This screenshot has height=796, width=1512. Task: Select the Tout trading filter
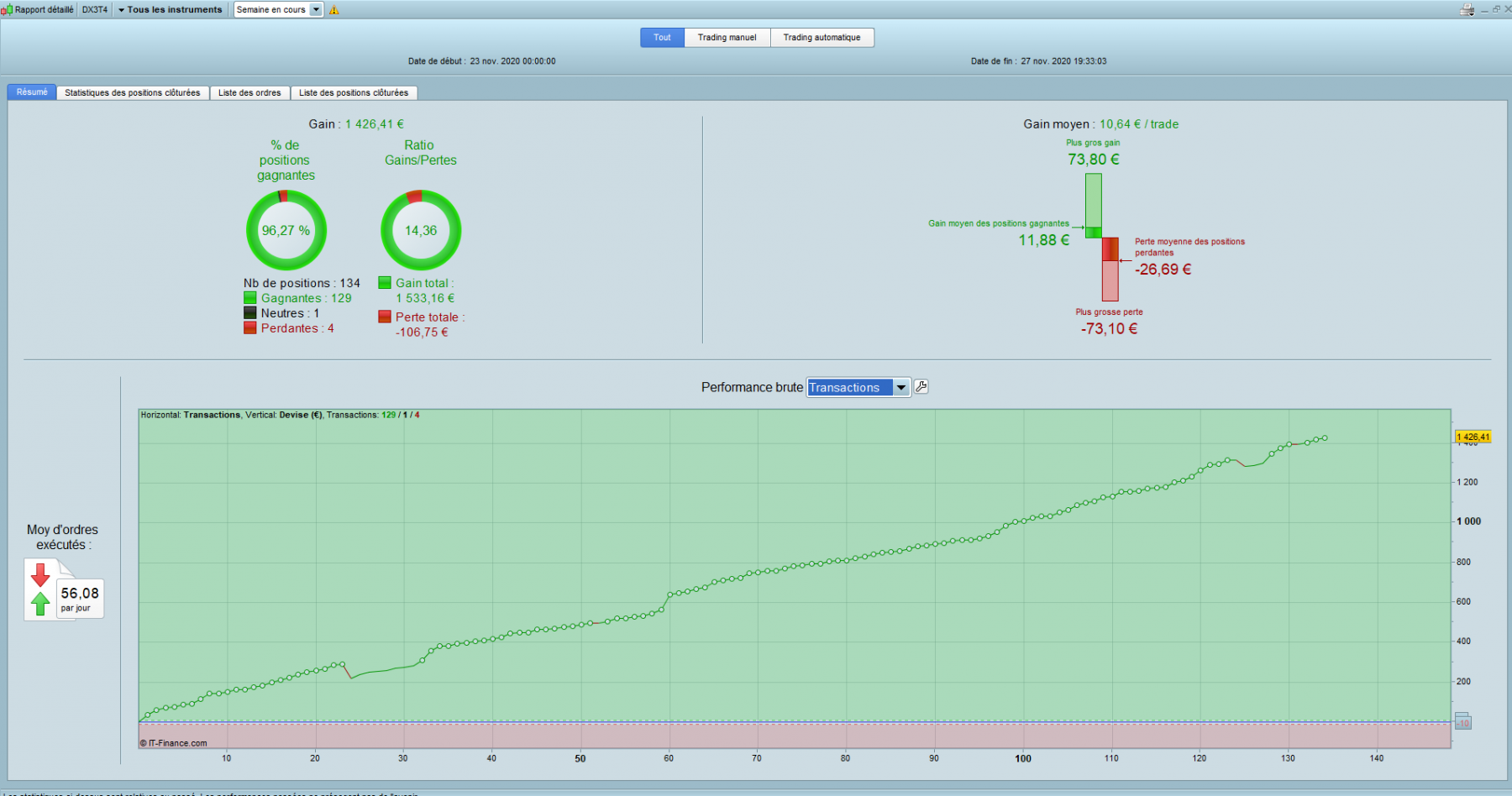point(663,38)
